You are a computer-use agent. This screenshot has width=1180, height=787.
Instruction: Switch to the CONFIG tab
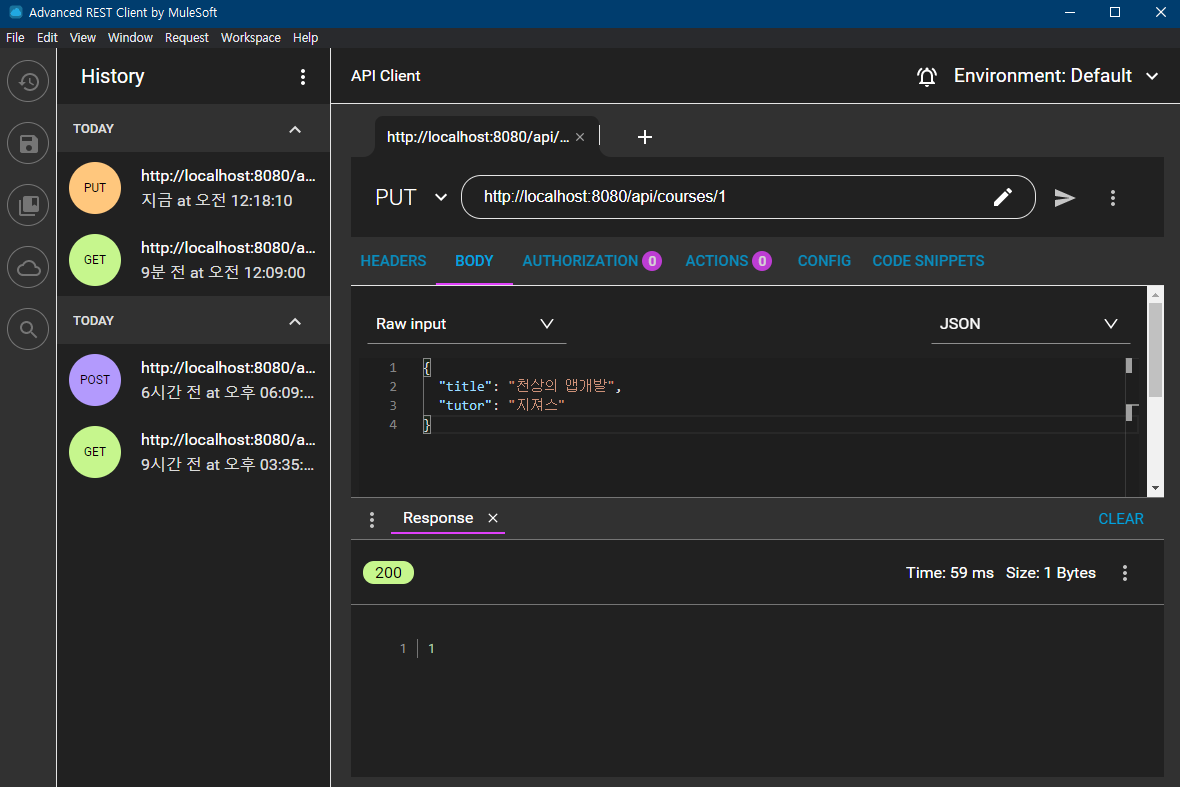coord(824,261)
